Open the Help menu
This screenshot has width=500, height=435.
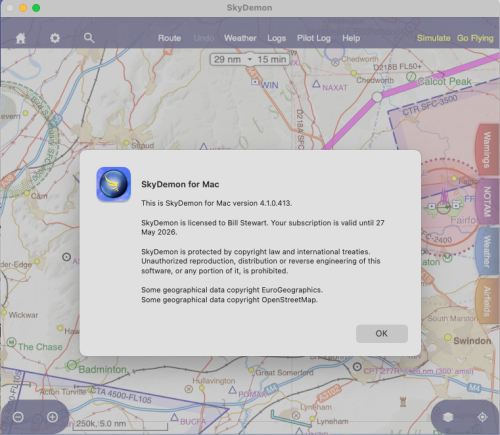(x=351, y=38)
